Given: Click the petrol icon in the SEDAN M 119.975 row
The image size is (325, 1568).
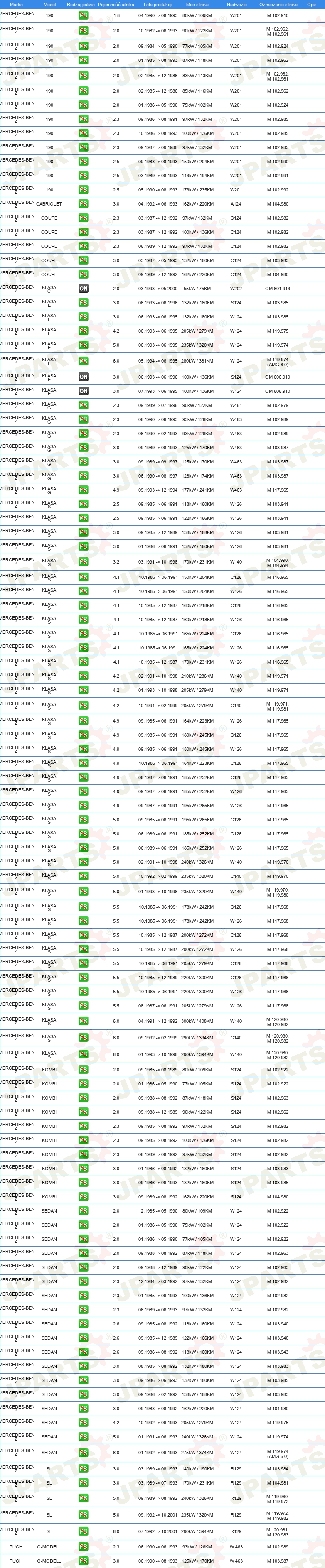Looking at the screenshot, I should click(x=84, y=1423).
